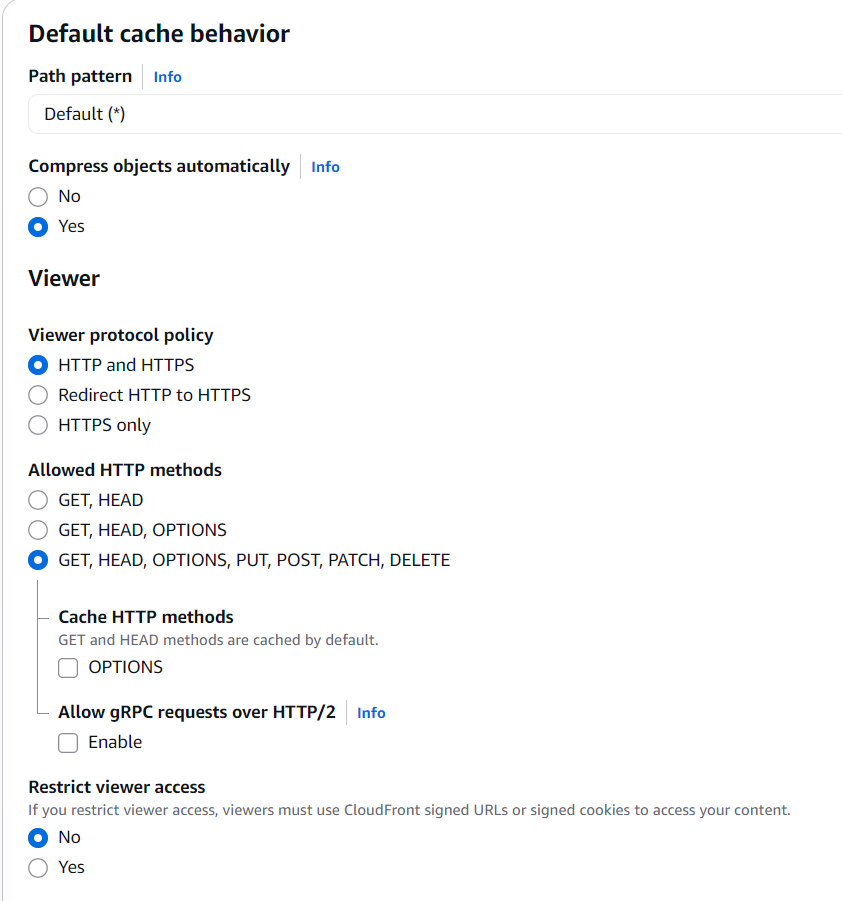The height and width of the screenshot is (901, 842).
Task: Select GET, HEAD, OPTIONS allowed methods
Action: click(38, 530)
